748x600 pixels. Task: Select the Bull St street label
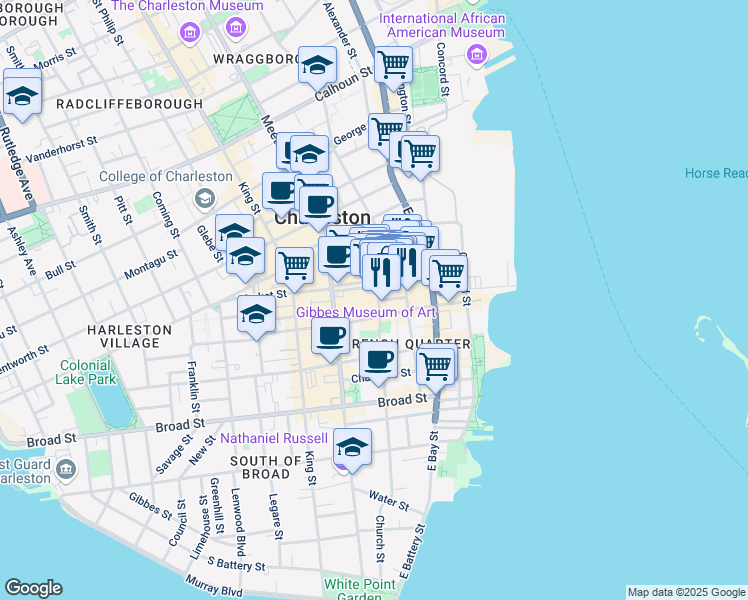coord(61,269)
